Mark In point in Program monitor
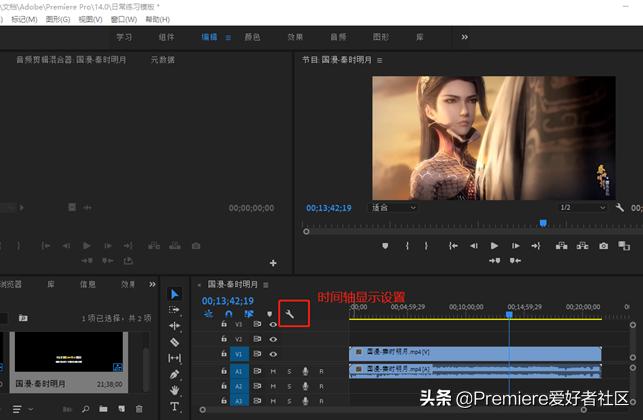643x420 pixels. (x=407, y=246)
